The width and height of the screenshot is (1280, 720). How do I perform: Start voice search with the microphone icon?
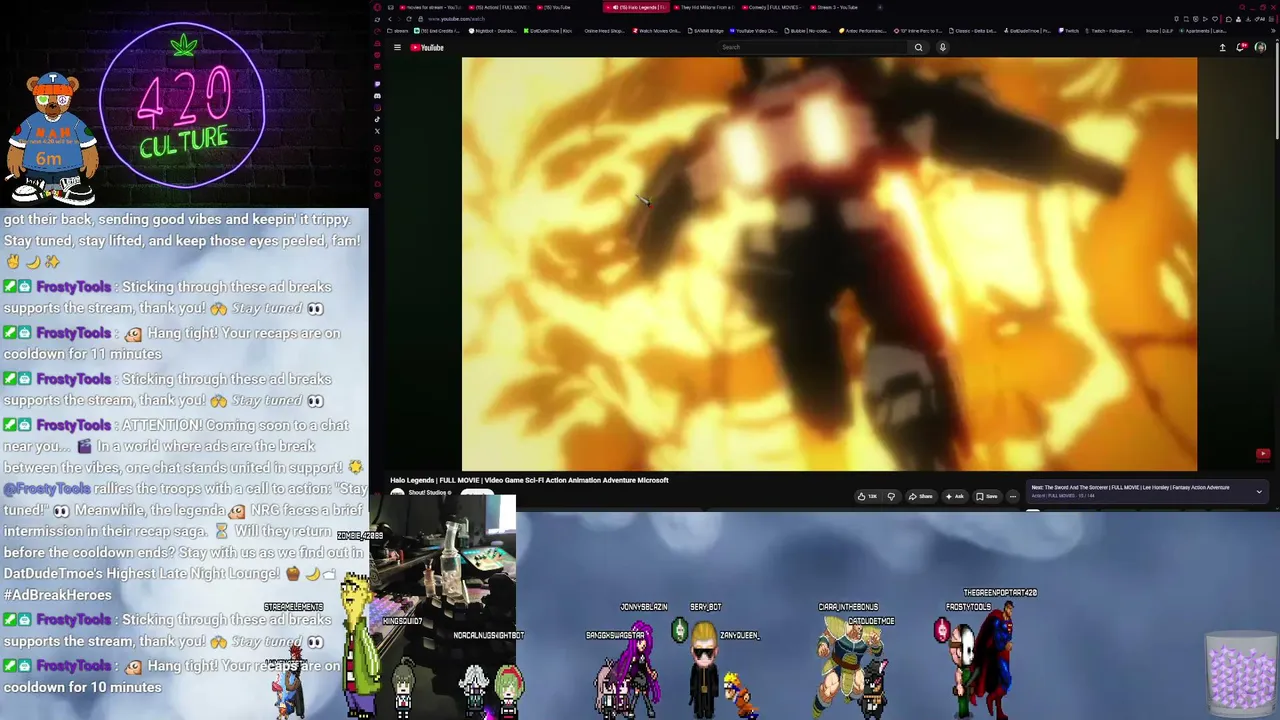tap(942, 47)
